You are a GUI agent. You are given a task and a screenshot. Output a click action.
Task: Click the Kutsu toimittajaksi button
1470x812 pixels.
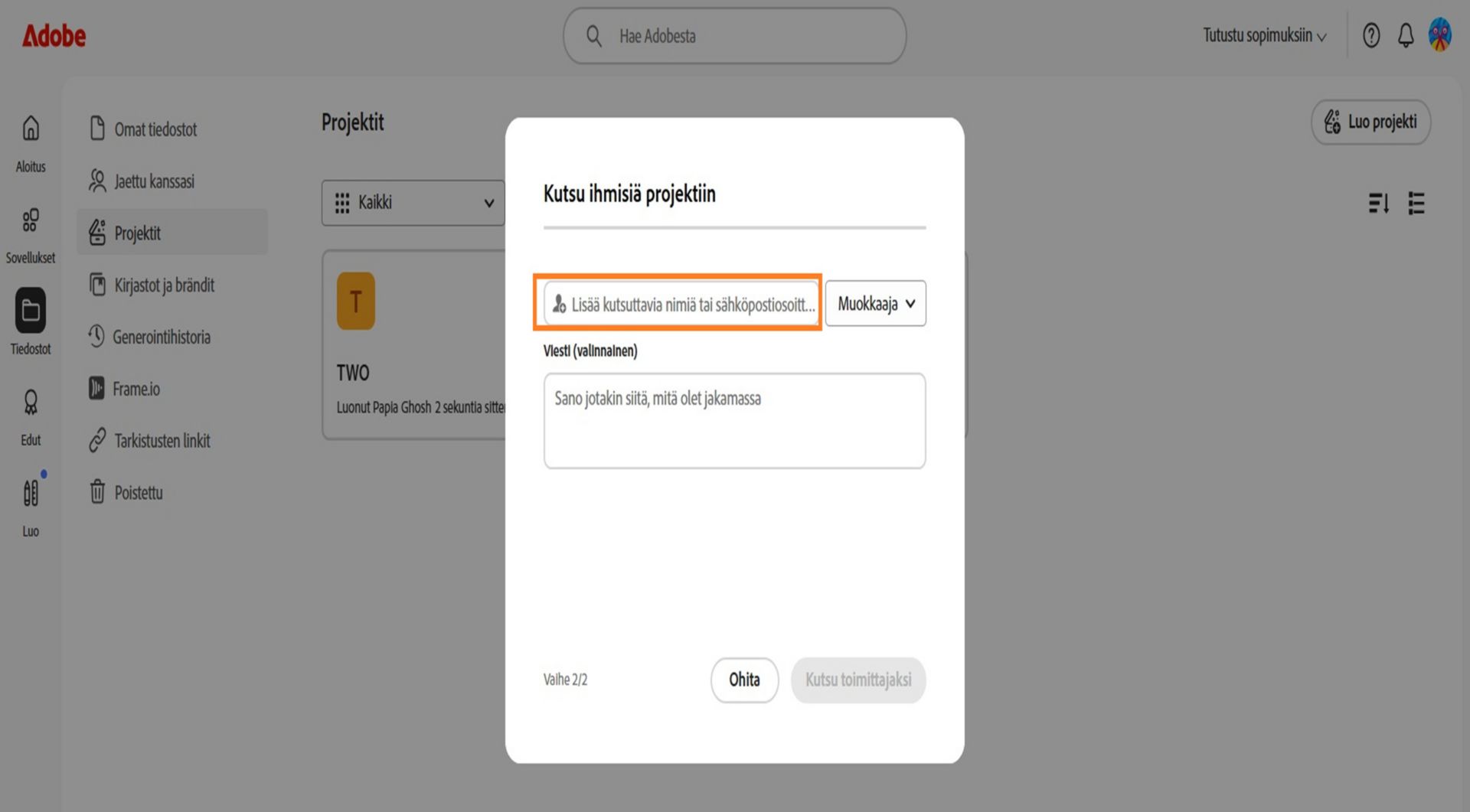tap(858, 680)
